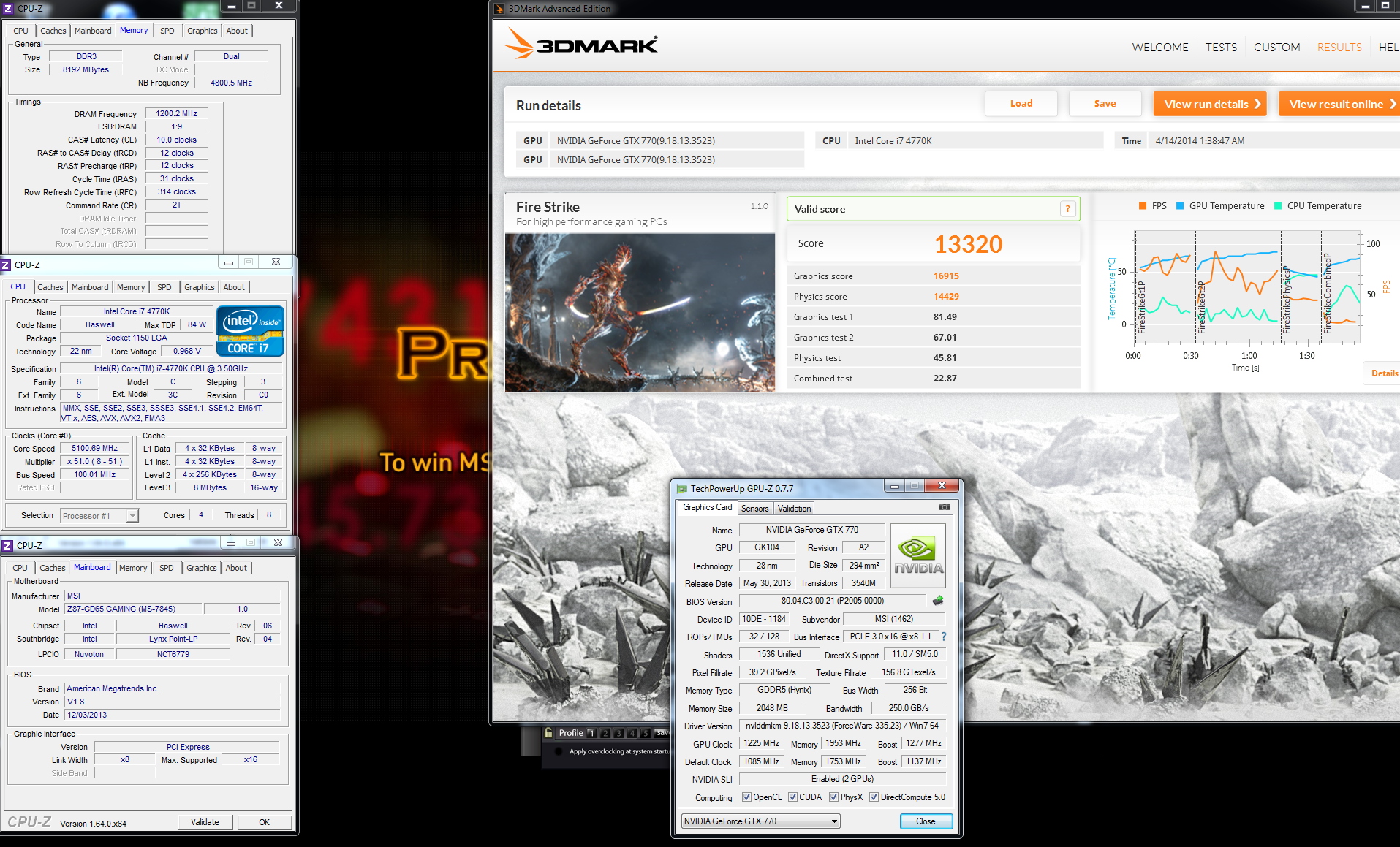Select overclocking profile slot 4
Screen dimensions: 1400x847
[632, 733]
